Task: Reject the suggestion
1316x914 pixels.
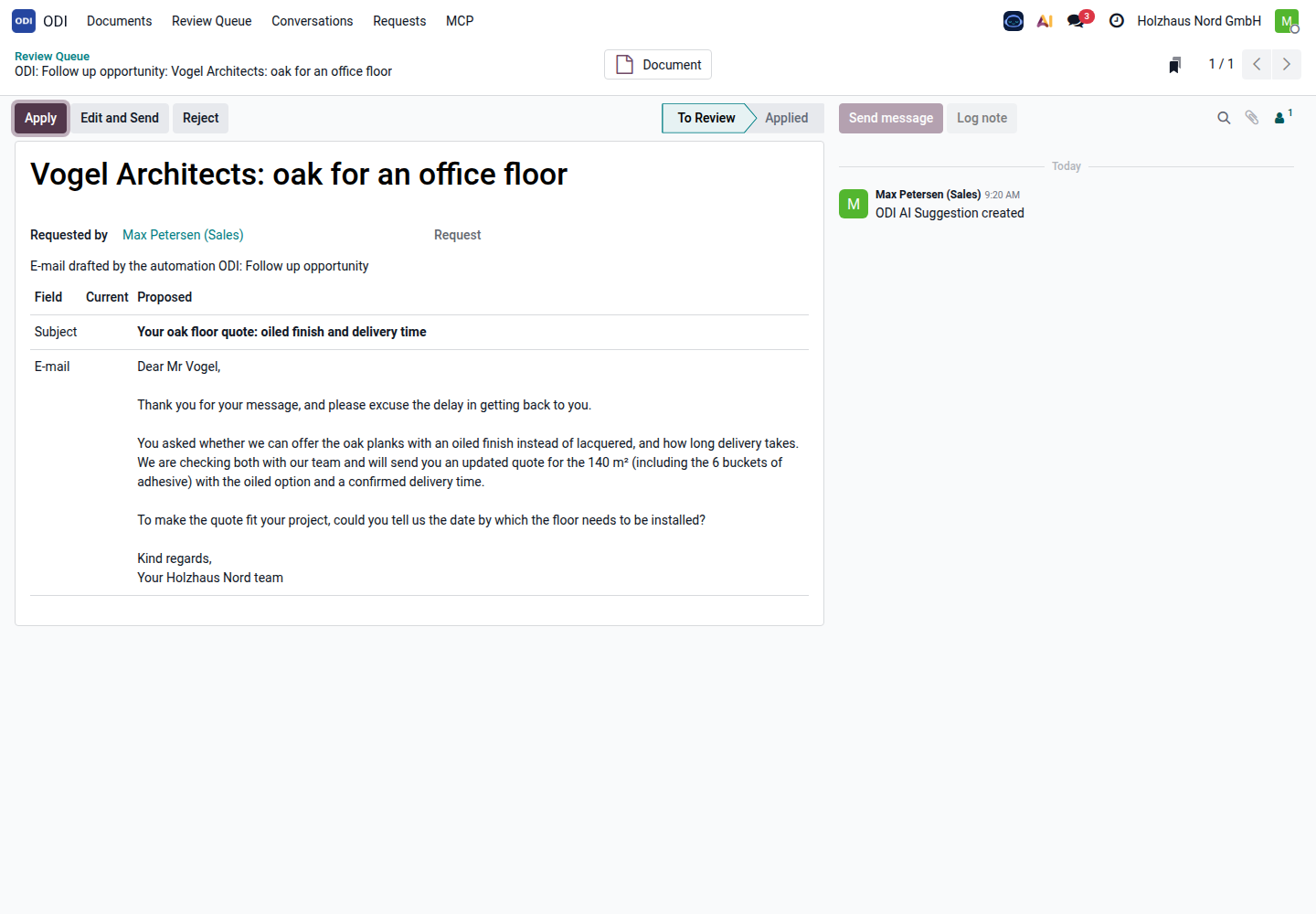Action: coord(201,118)
